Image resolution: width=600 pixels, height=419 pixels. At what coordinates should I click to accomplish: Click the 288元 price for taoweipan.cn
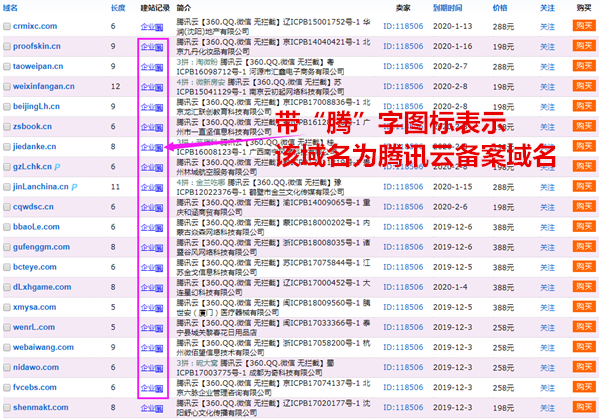(503, 67)
